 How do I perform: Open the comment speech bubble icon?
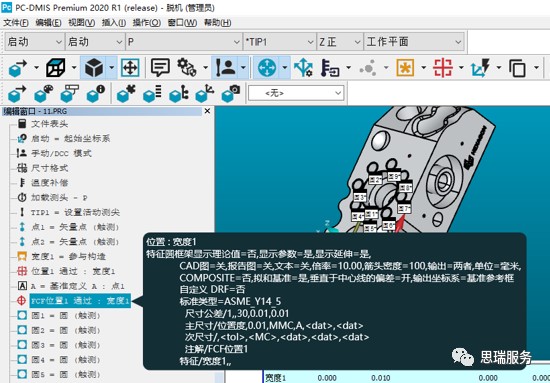click(x=160, y=67)
